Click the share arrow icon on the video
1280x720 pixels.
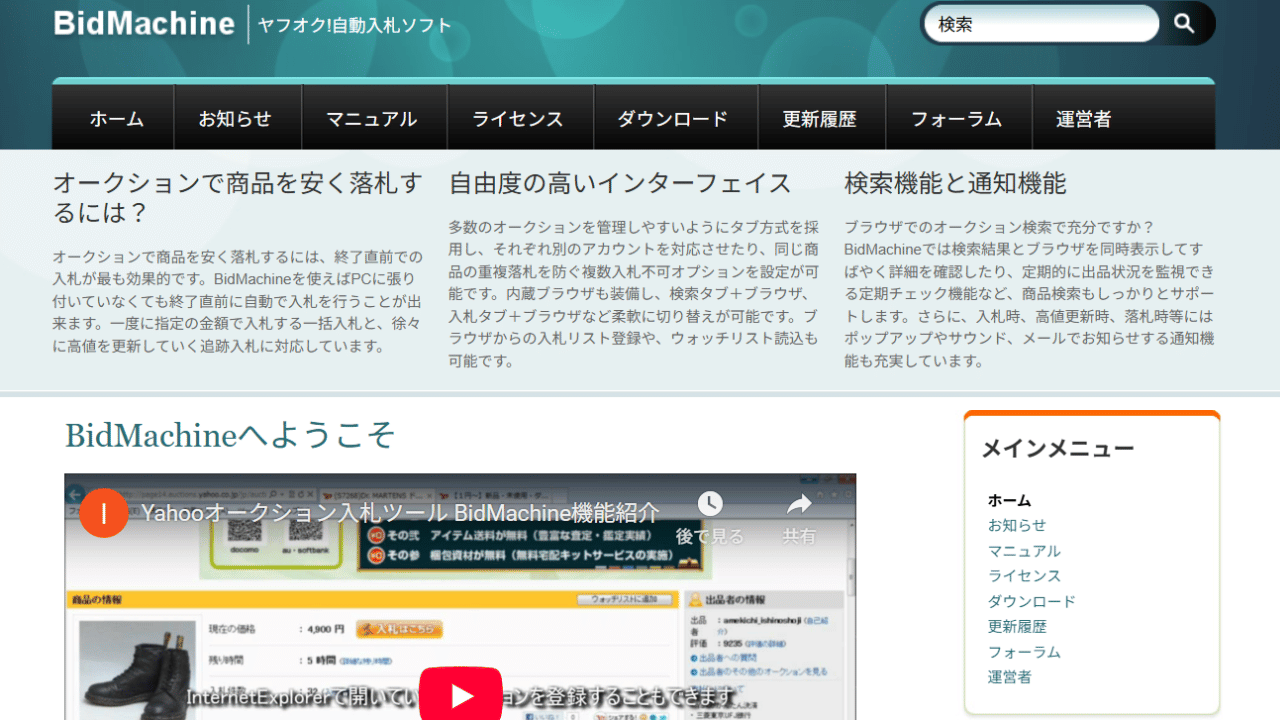[x=799, y=504]
